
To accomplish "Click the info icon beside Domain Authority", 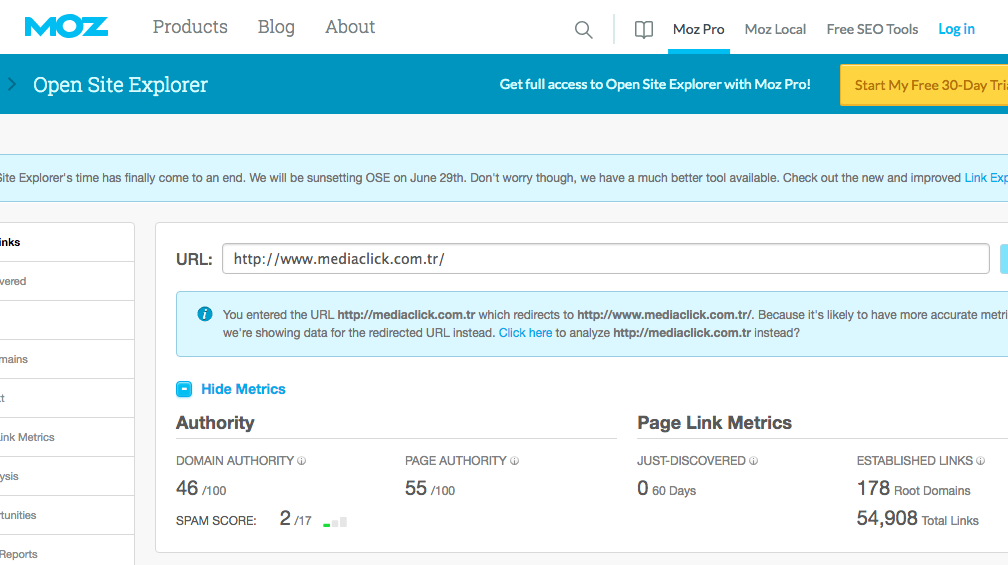I will [302, 461].
